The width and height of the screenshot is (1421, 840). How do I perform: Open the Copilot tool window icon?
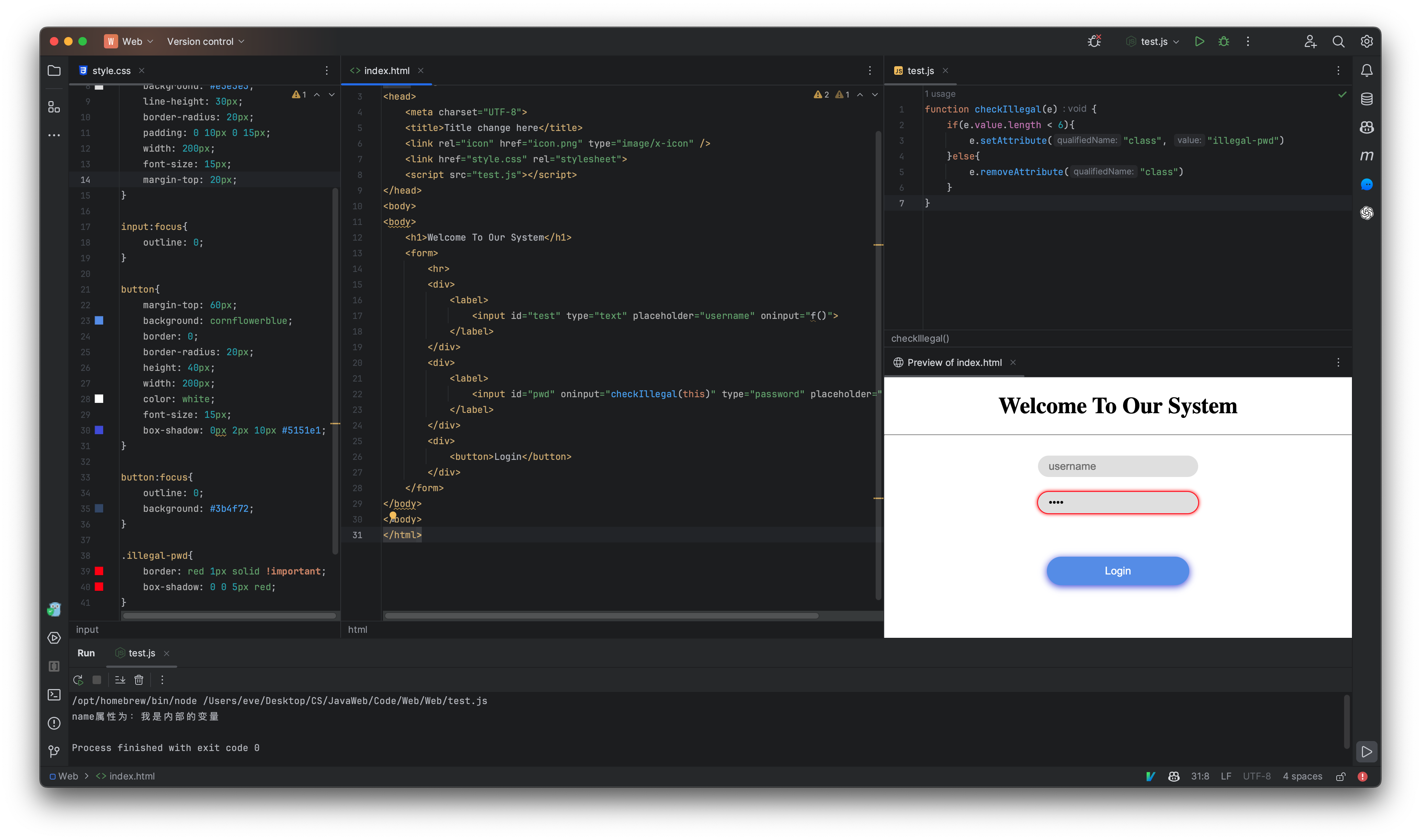[x=1367, y=127]
